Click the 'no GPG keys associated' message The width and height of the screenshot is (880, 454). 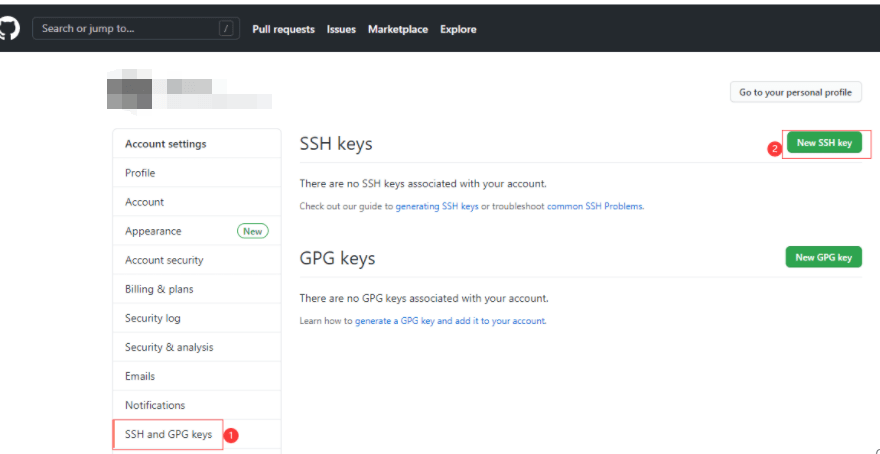[424, 298]
